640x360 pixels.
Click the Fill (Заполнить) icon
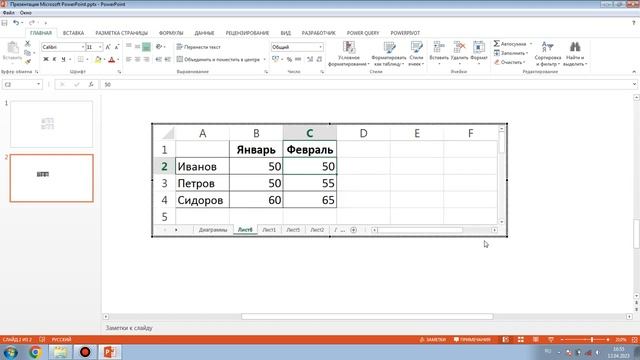496,53
